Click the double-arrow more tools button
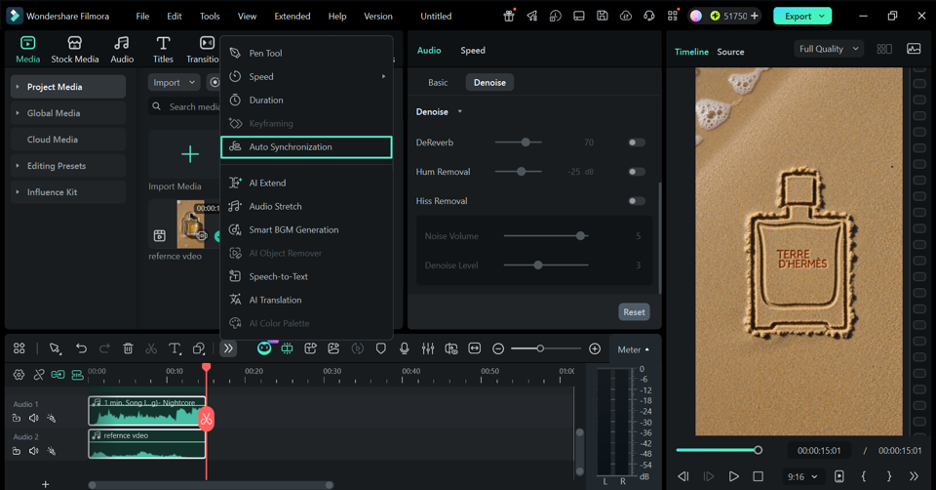Image resolution: width=936 pixels, height=490 pixels. click(228, 349)
